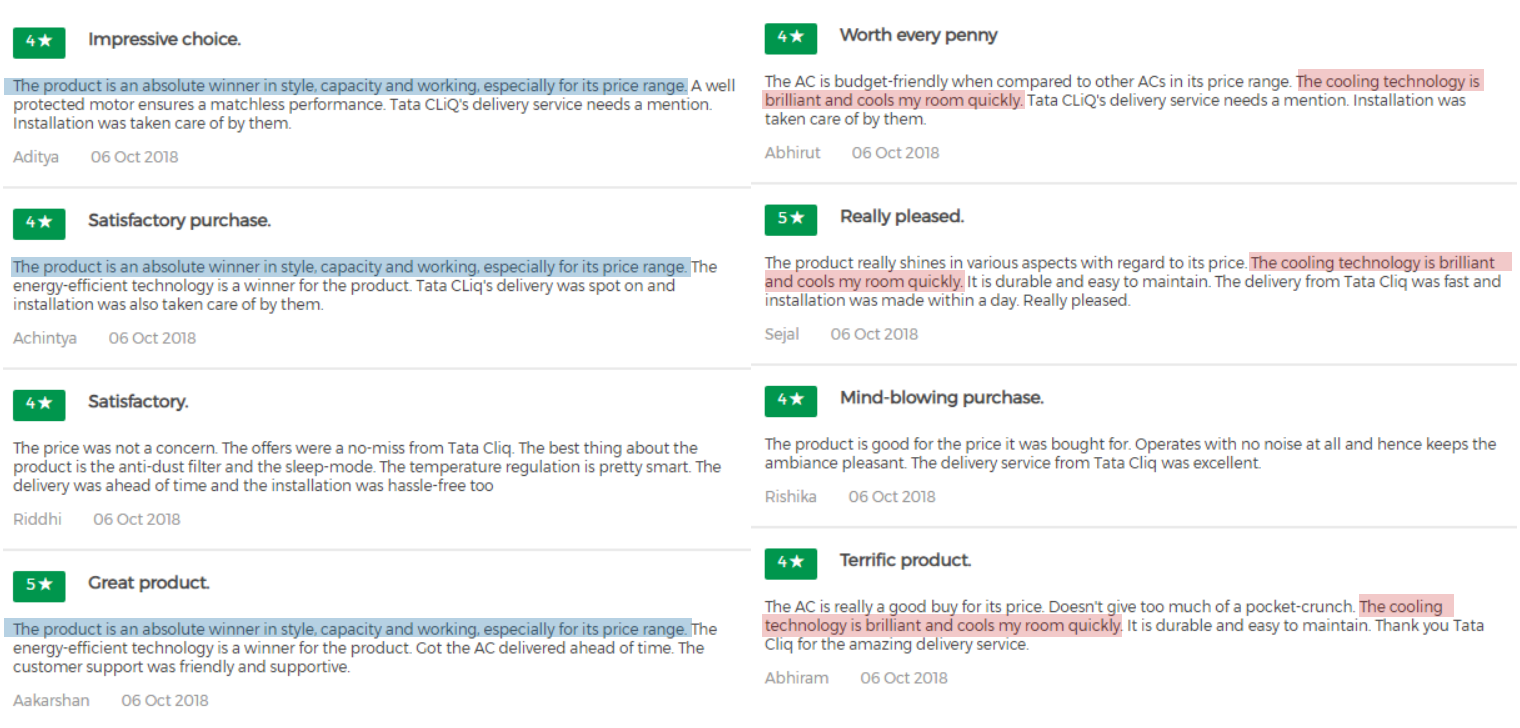Open the 'Terrific product.' review heading
1520x728 pixels.
905,561
